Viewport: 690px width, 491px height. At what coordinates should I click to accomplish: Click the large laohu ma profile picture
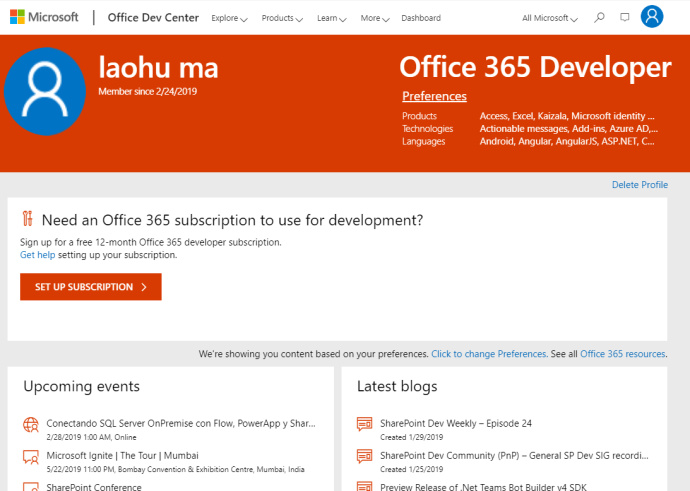point(45,91)
